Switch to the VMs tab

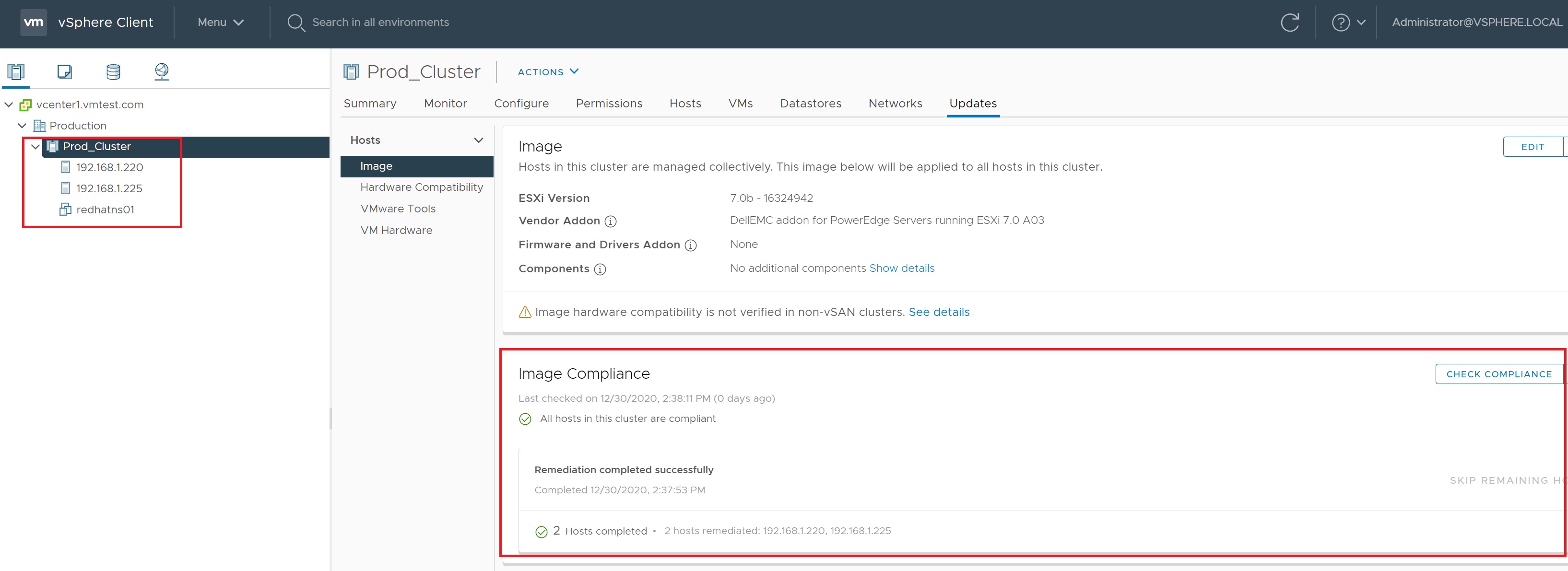pyautogui.click(x=740, y=104)
